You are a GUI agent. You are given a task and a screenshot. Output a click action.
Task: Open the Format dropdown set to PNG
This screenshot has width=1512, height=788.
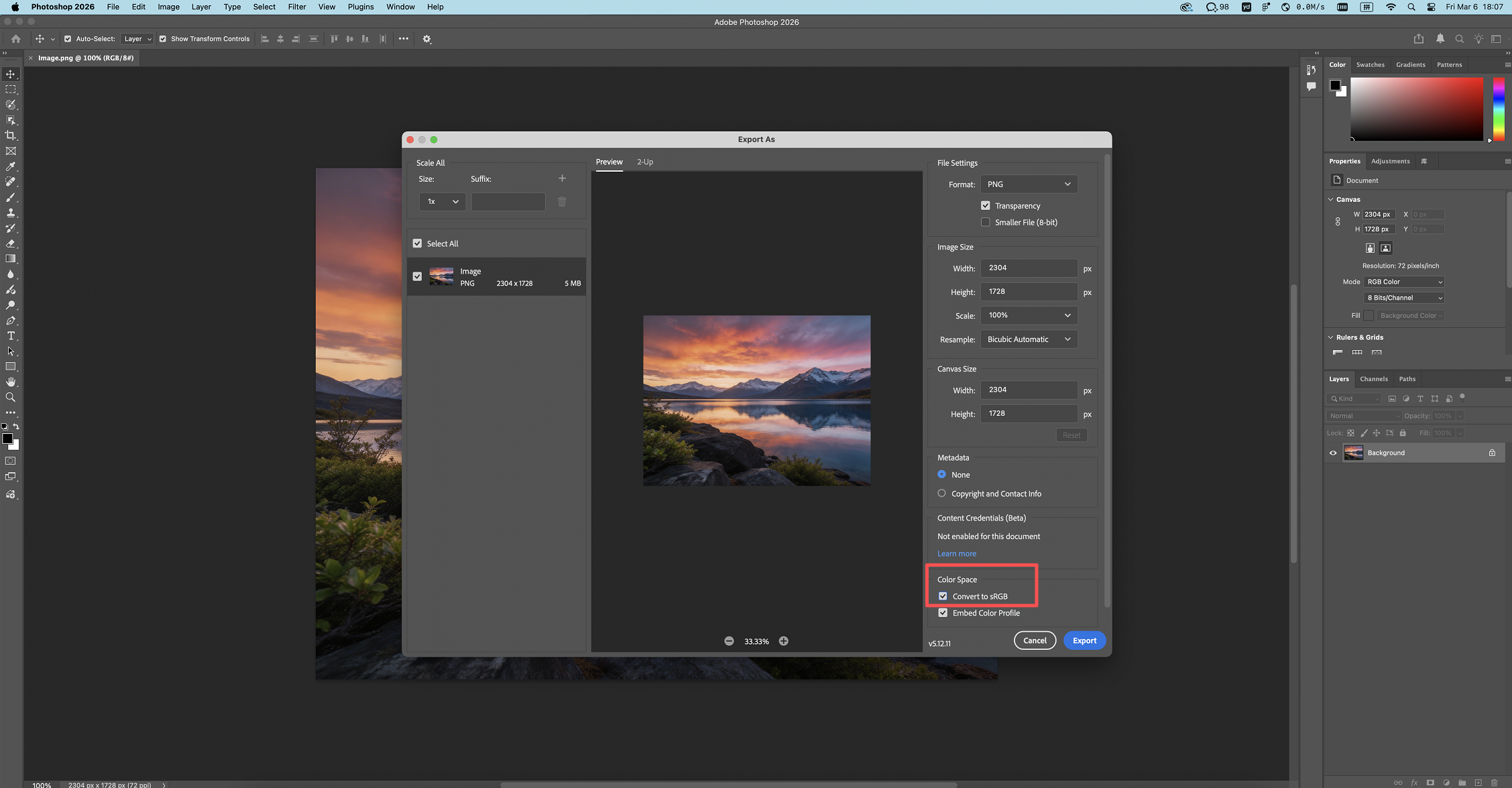coord(1029,184)
